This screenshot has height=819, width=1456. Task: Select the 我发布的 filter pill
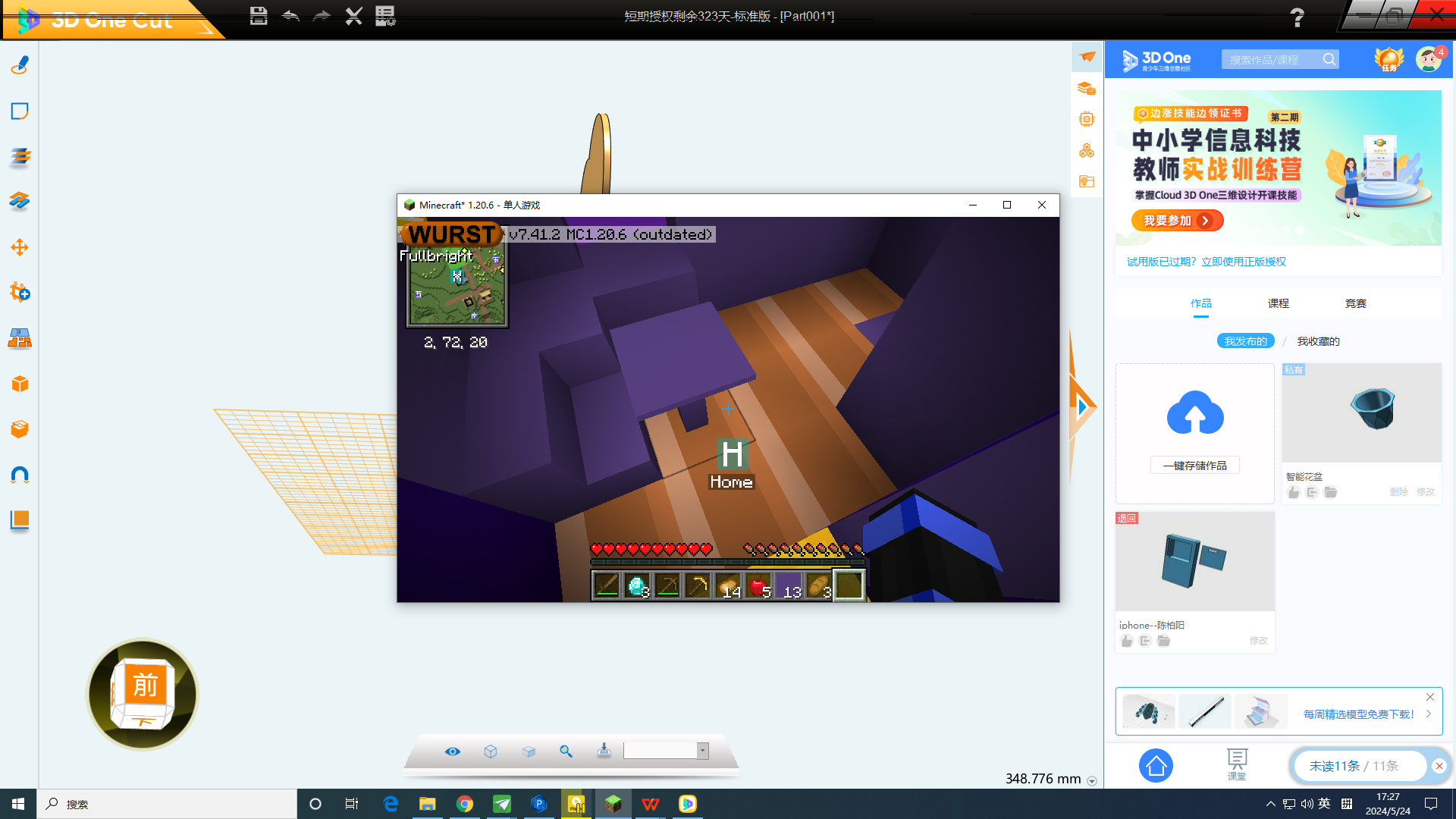click(x=1245, y=341)
